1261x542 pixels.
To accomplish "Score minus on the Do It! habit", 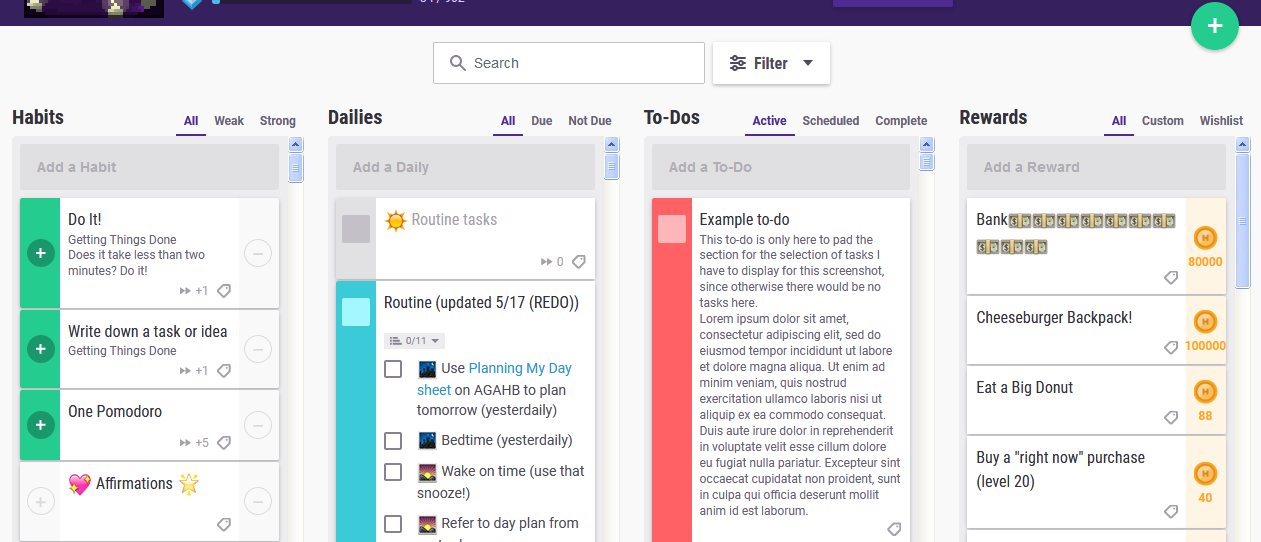I will pos(258,254).
